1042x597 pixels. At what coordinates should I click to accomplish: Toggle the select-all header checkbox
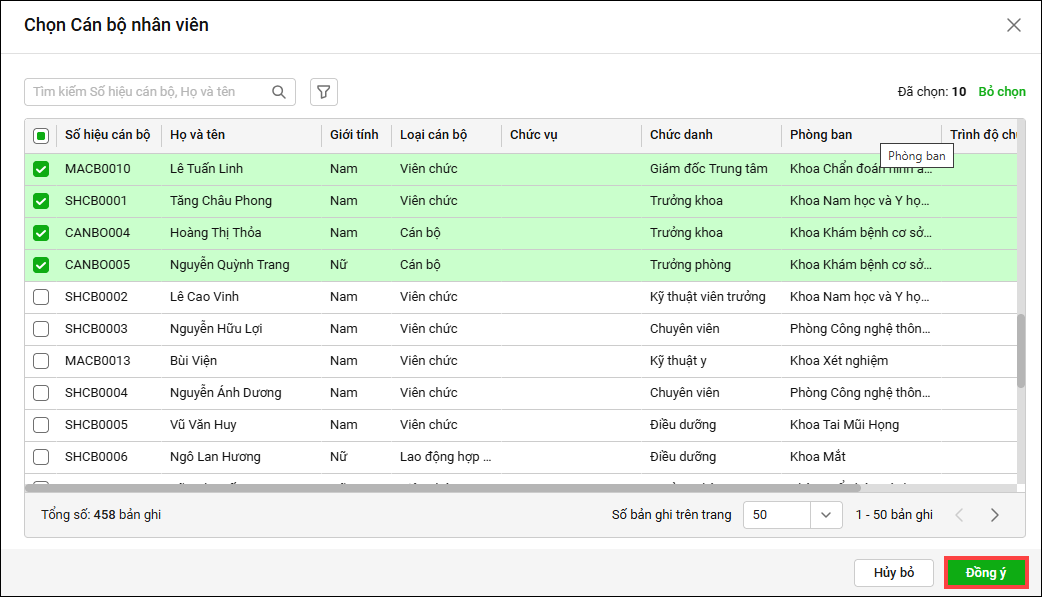coord(41,135)
